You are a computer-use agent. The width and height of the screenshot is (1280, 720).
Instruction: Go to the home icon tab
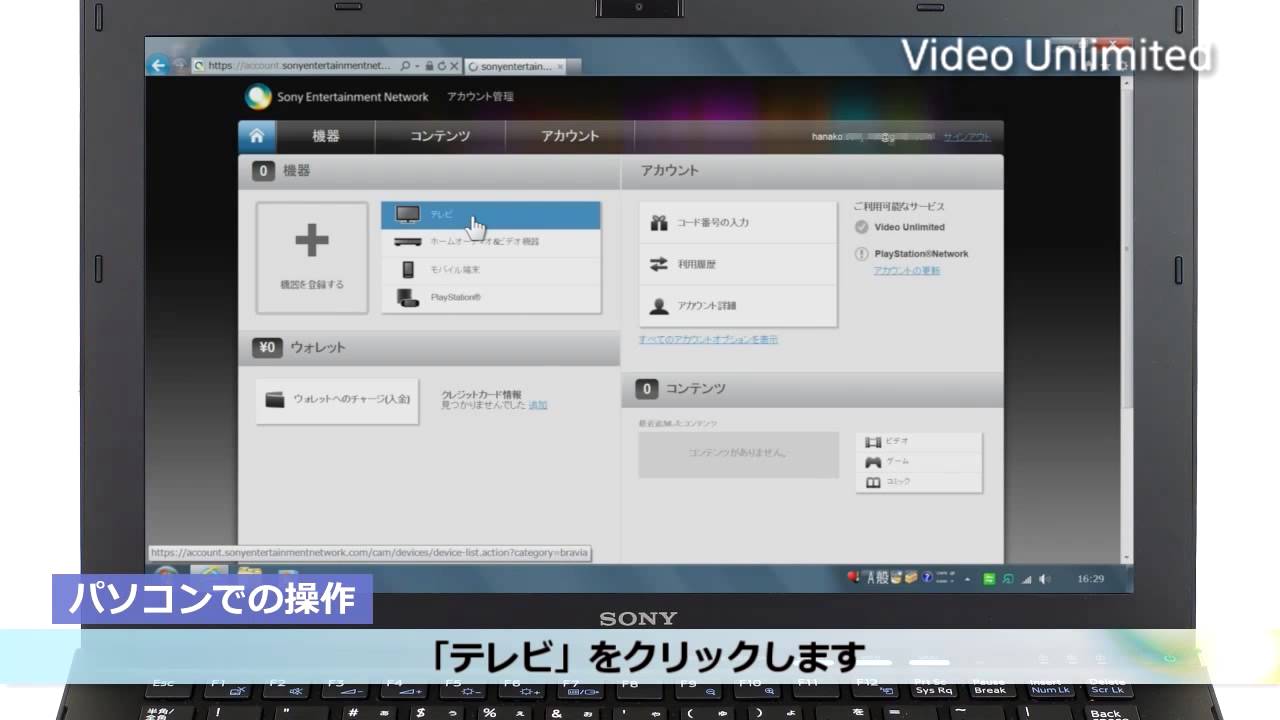[x=257, y=136]
